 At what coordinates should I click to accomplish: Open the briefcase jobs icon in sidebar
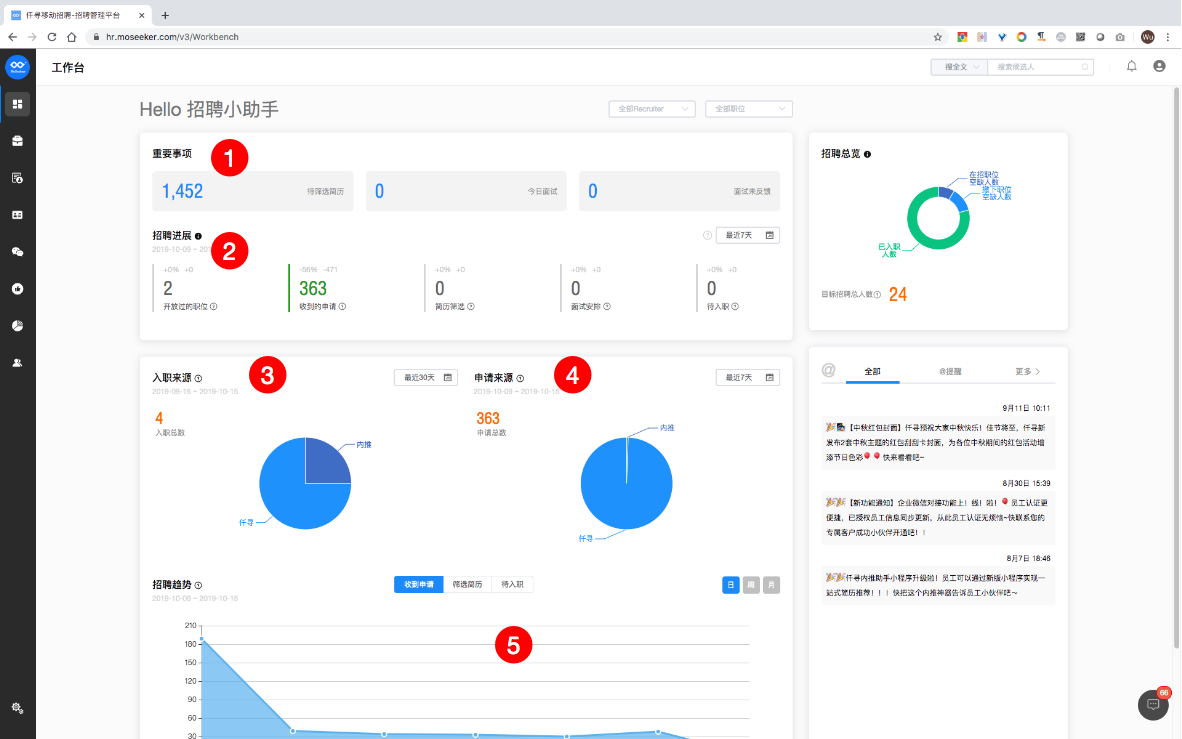click(x=17, y=141)
